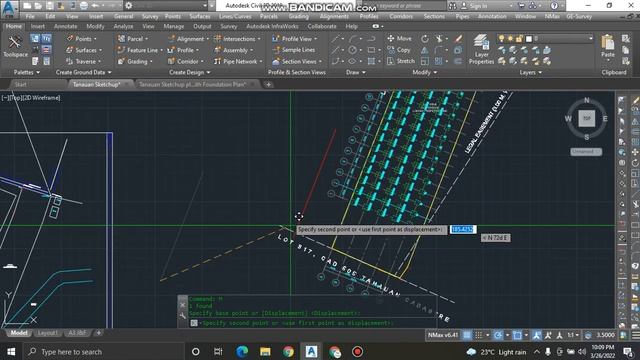Screen dimensions: 640x360
Task: Toggle the layer freeze sun icon
Action: coord(510,39)
